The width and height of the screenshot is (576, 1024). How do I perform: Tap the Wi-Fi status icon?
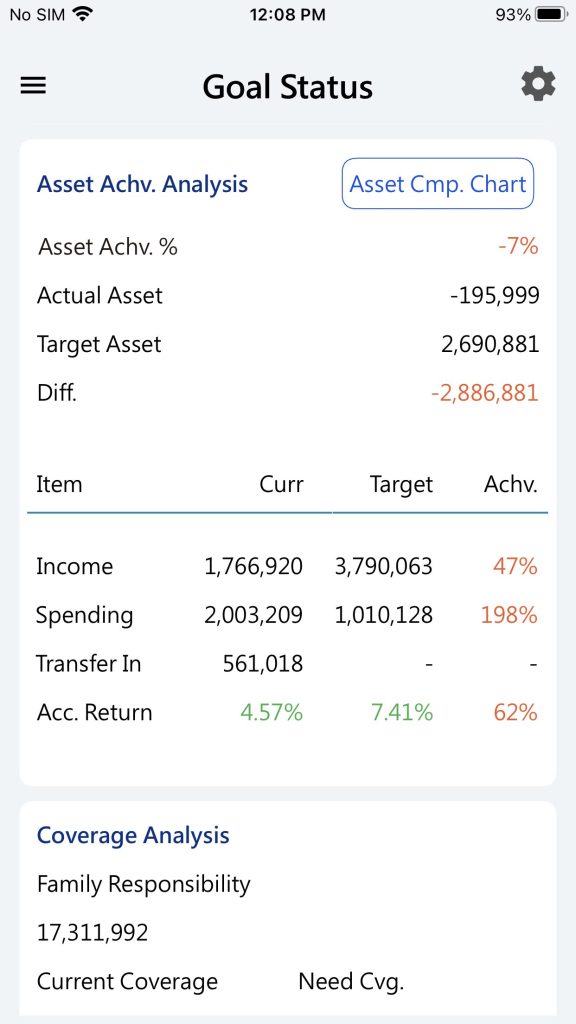click(82, 14)
